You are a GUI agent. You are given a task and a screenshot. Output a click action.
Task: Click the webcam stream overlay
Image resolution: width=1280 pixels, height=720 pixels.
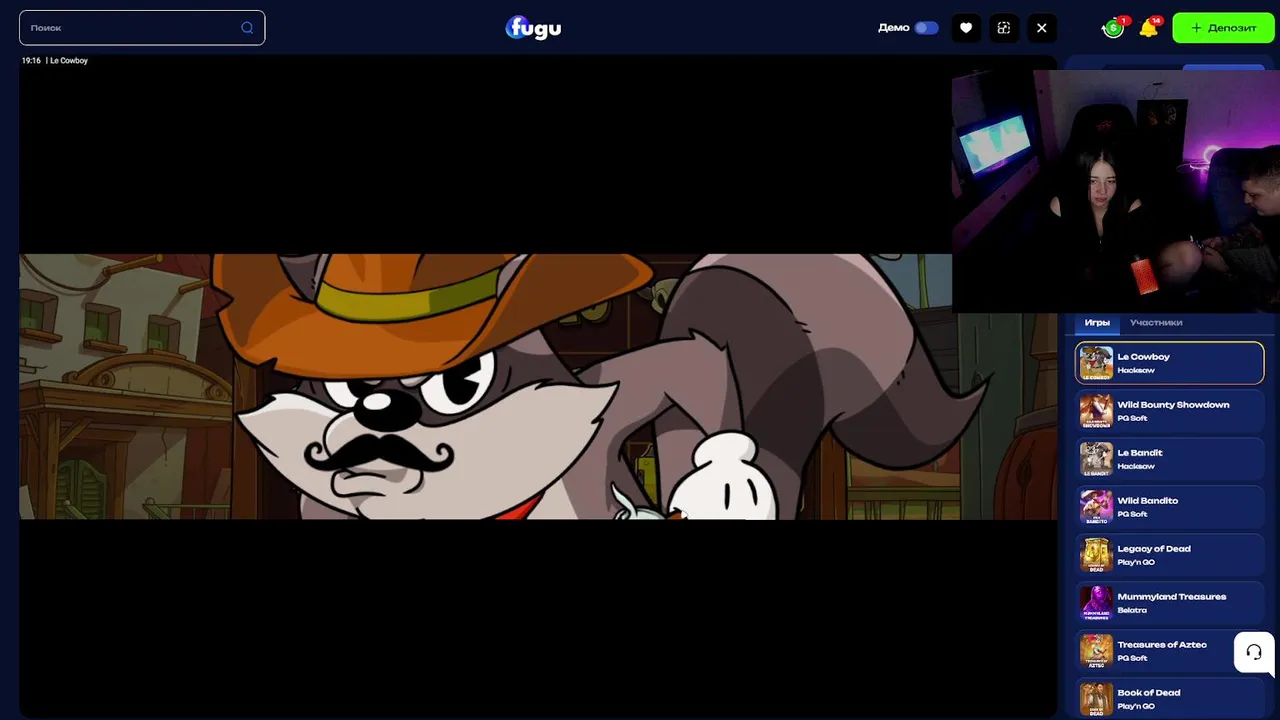pos(1116,190)
